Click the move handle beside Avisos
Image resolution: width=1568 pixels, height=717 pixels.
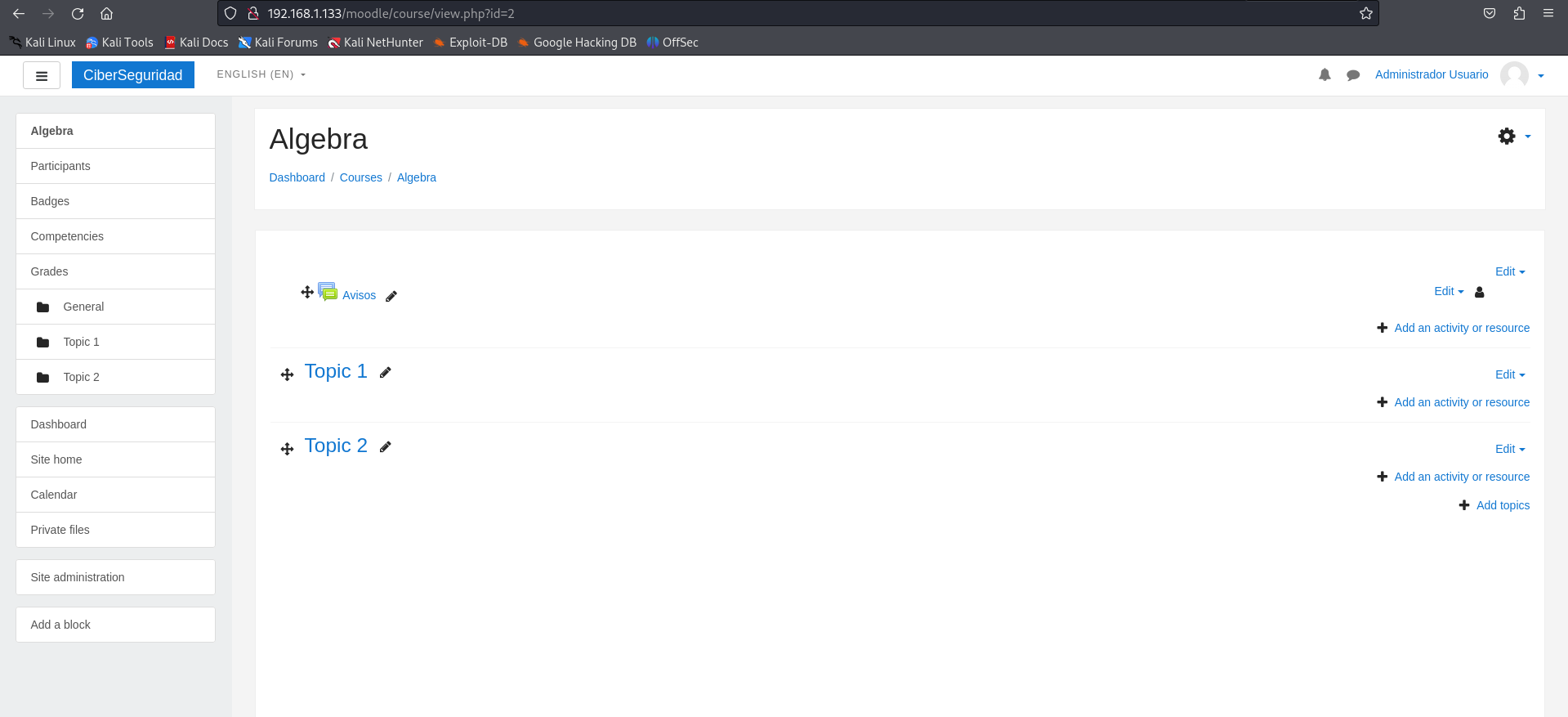(x=307, y=292)
